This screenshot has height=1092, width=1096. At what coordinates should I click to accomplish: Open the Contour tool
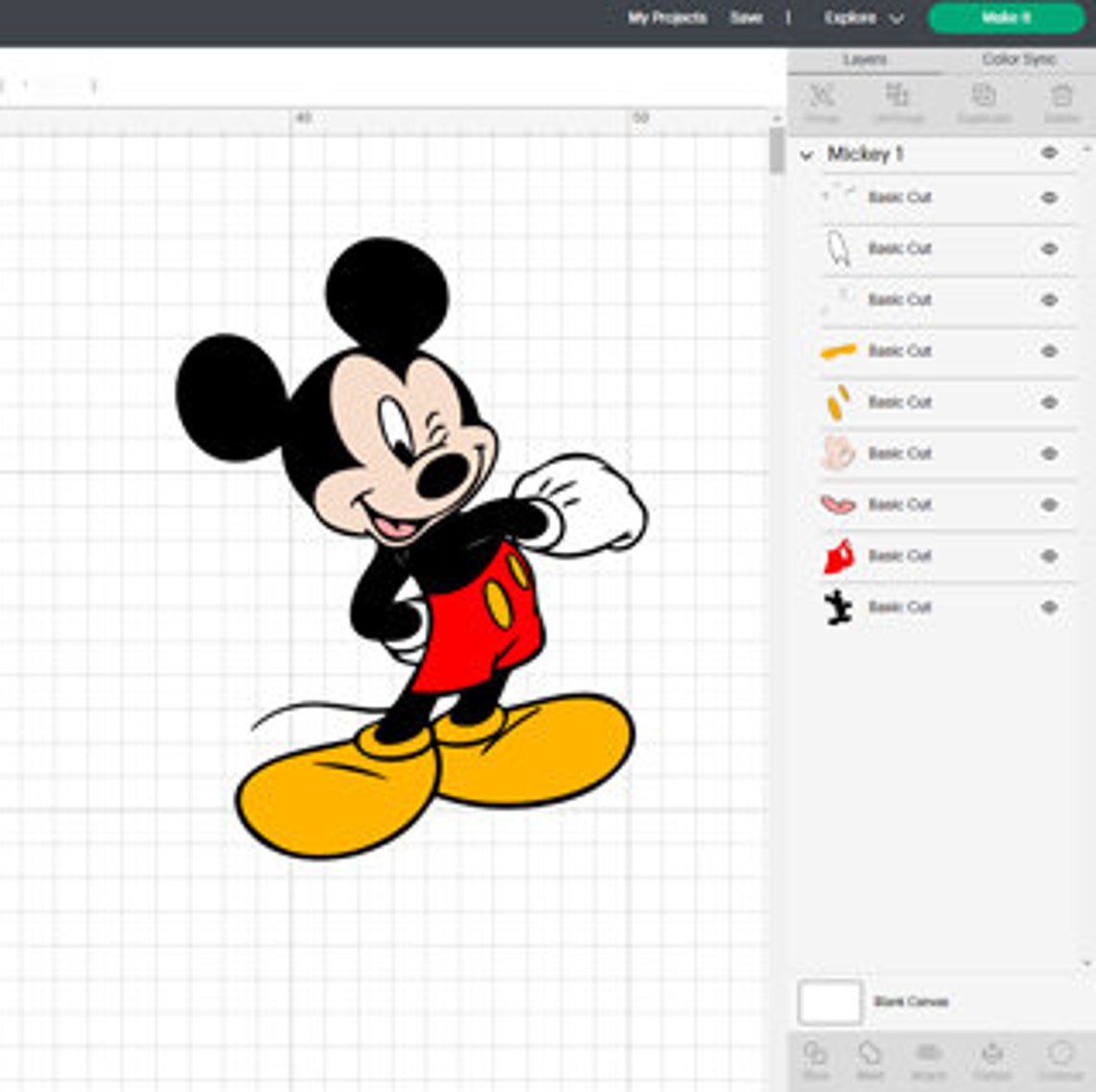[1058, 1057]
